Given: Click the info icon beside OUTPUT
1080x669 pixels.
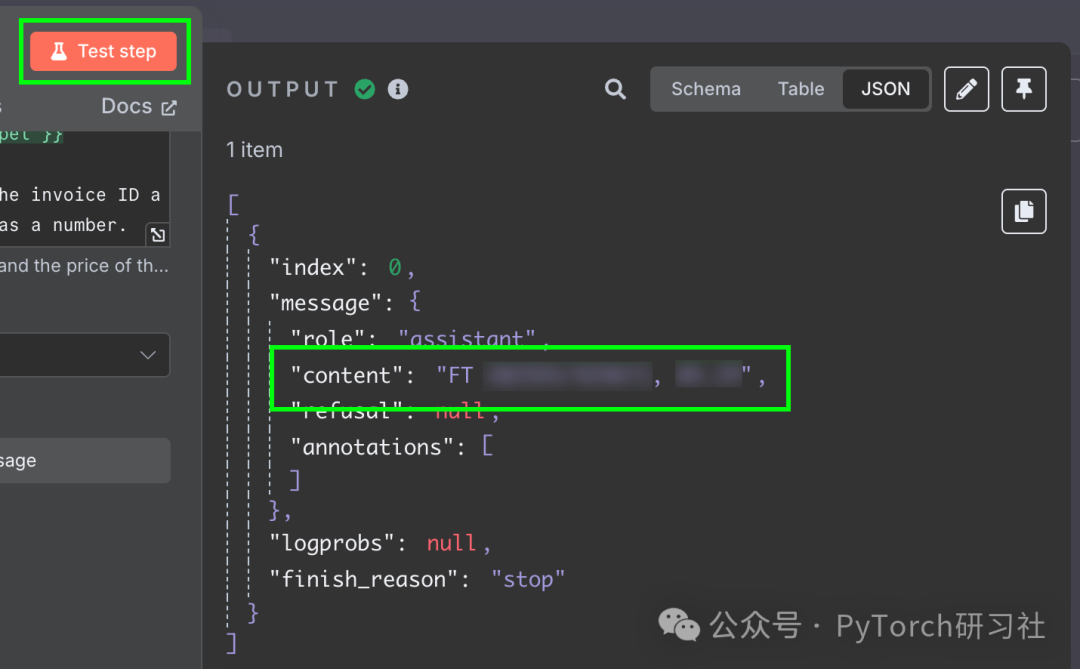Looking at the screenshot, I should tap(397, 89).
